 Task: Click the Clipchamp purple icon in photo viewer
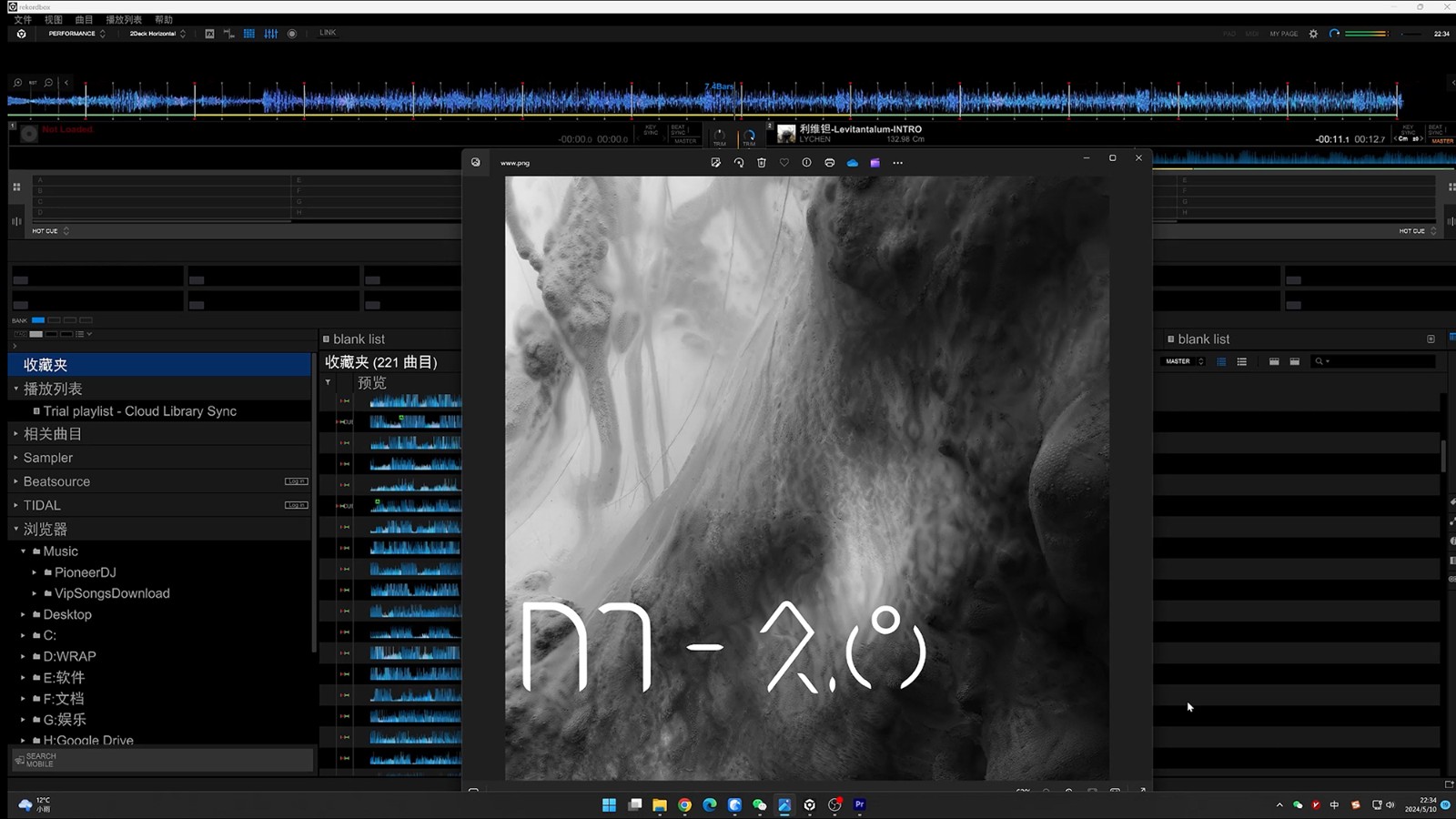coord(875,163)
